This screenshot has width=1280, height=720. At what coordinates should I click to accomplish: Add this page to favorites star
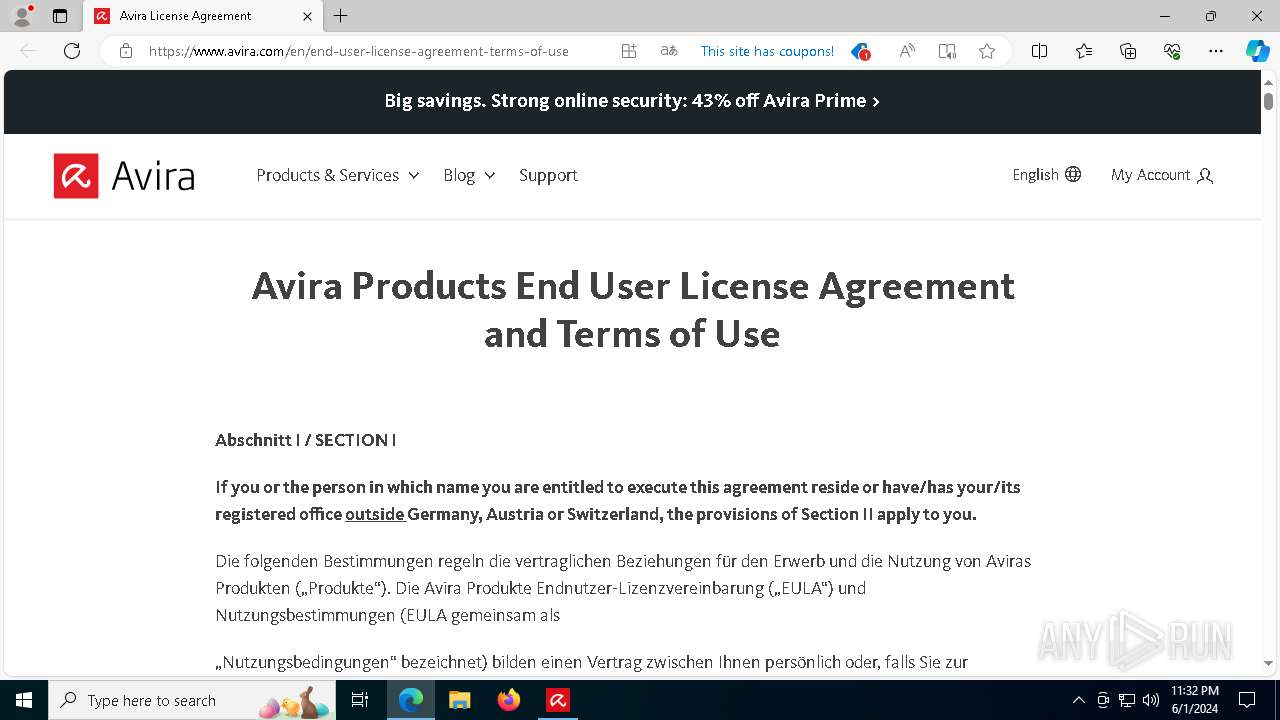click(987, 51)
